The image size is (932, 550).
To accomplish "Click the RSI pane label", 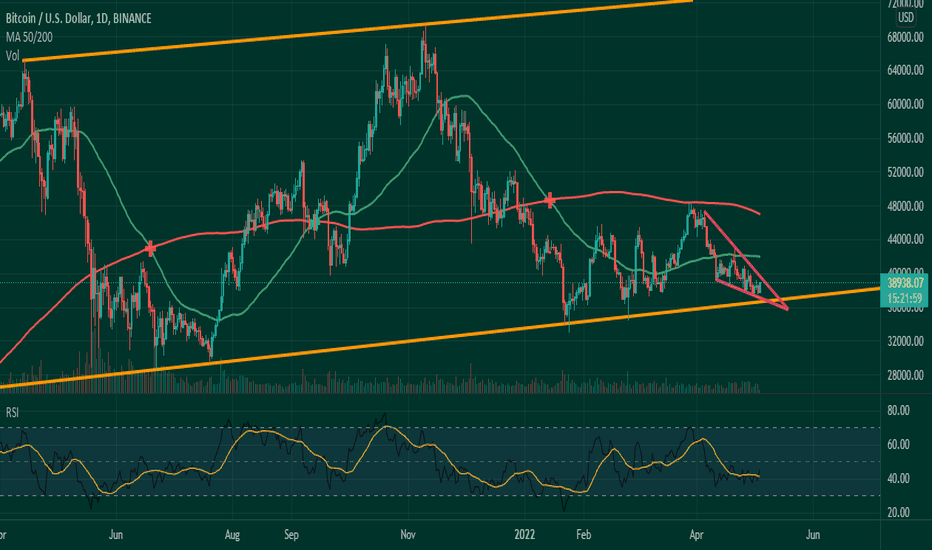I will (12, 412).
